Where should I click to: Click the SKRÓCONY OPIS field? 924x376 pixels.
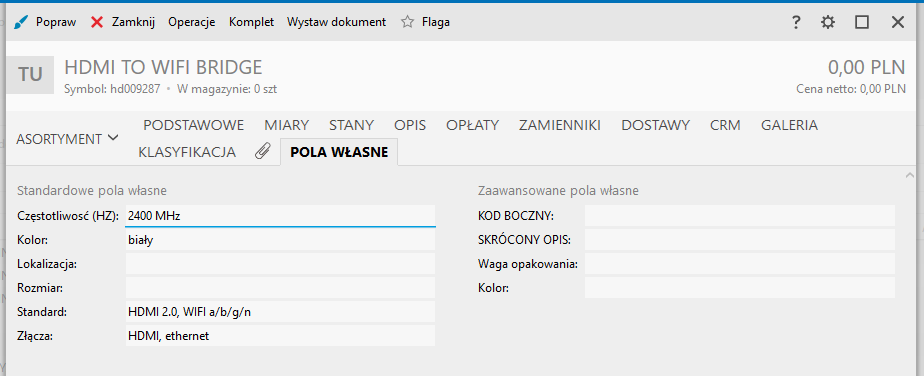click(740, 240)
